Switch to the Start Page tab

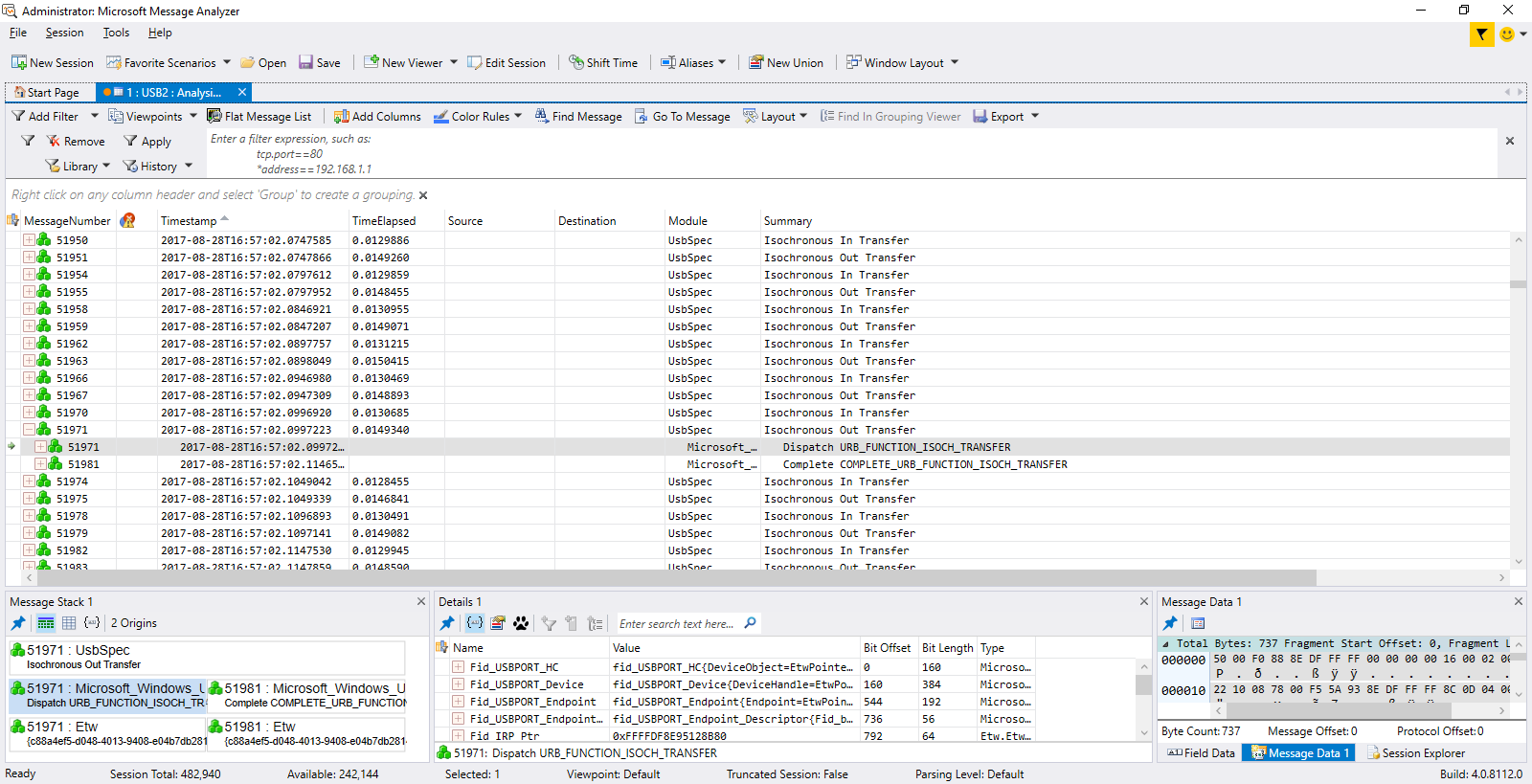point(47,93)
